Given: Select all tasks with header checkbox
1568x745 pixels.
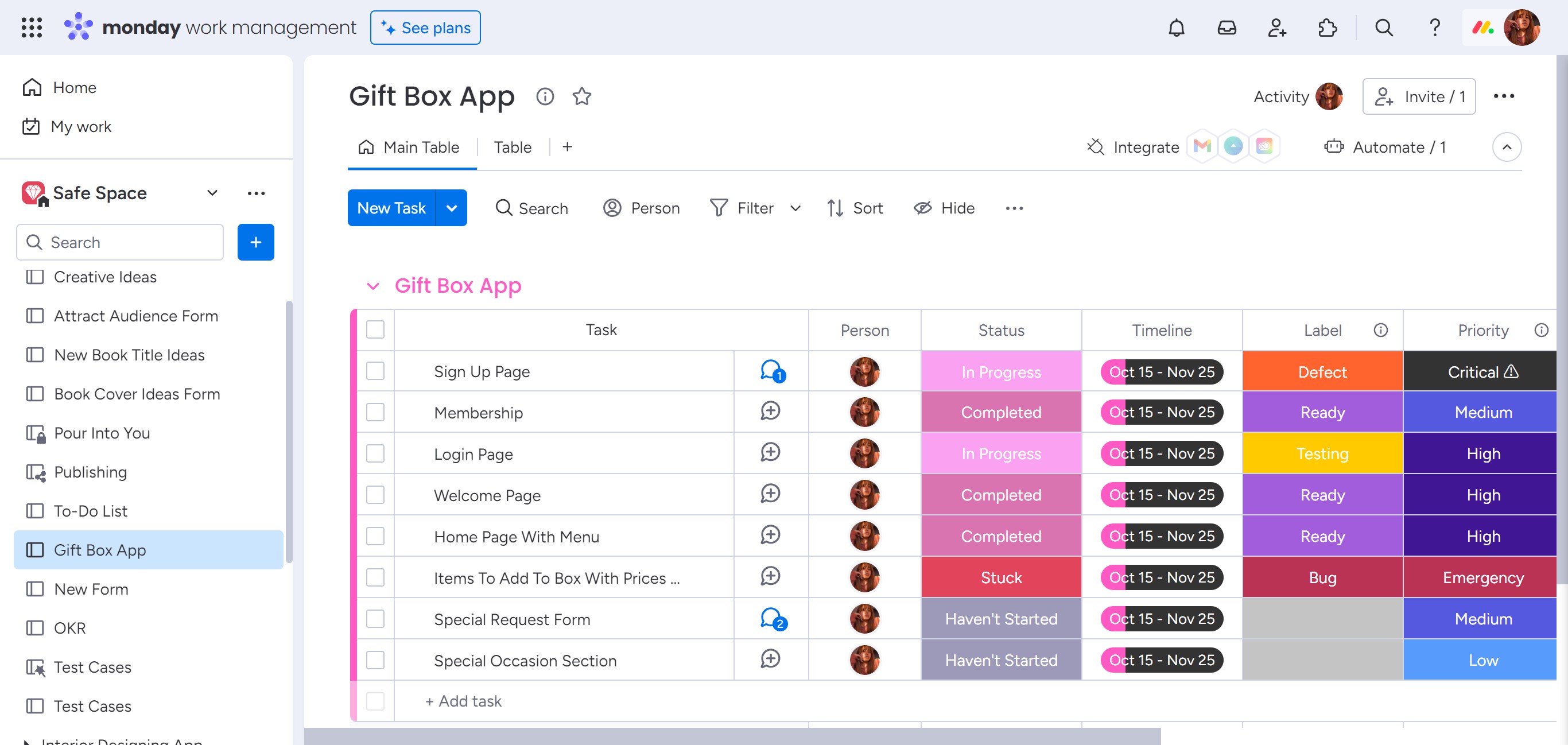Looking at the screenshot, I should click(x=375, y=330).
